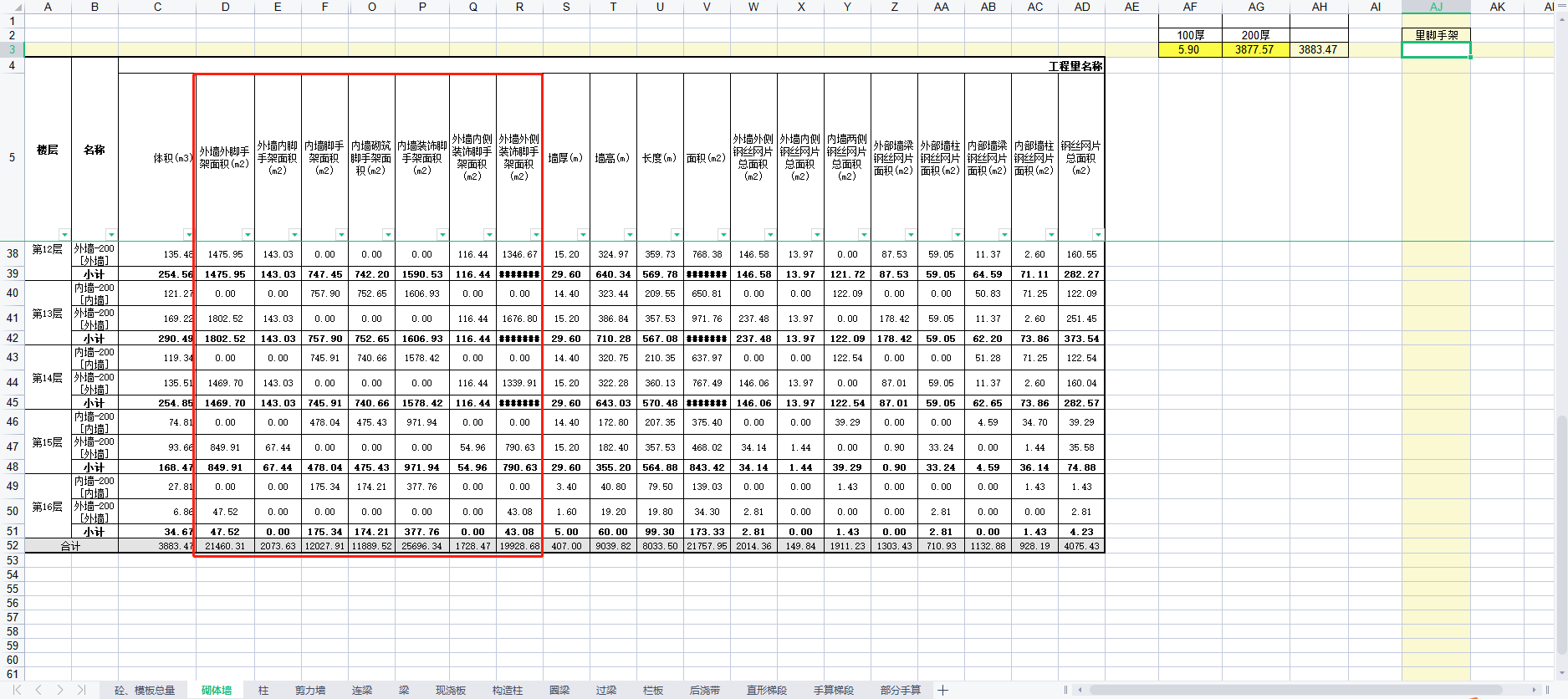The height and width of the screenshot is (699, 1568).
Task: Open filter dropdown for 墙厚(m) column
Action: click(583, 235)
